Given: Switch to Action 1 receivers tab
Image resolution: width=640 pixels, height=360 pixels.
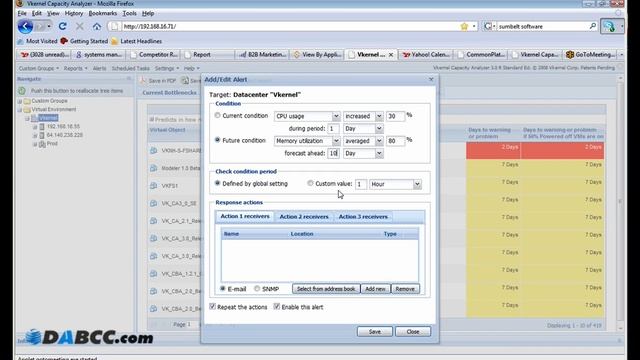Looking at the screenshot, I should pos(245,216).
